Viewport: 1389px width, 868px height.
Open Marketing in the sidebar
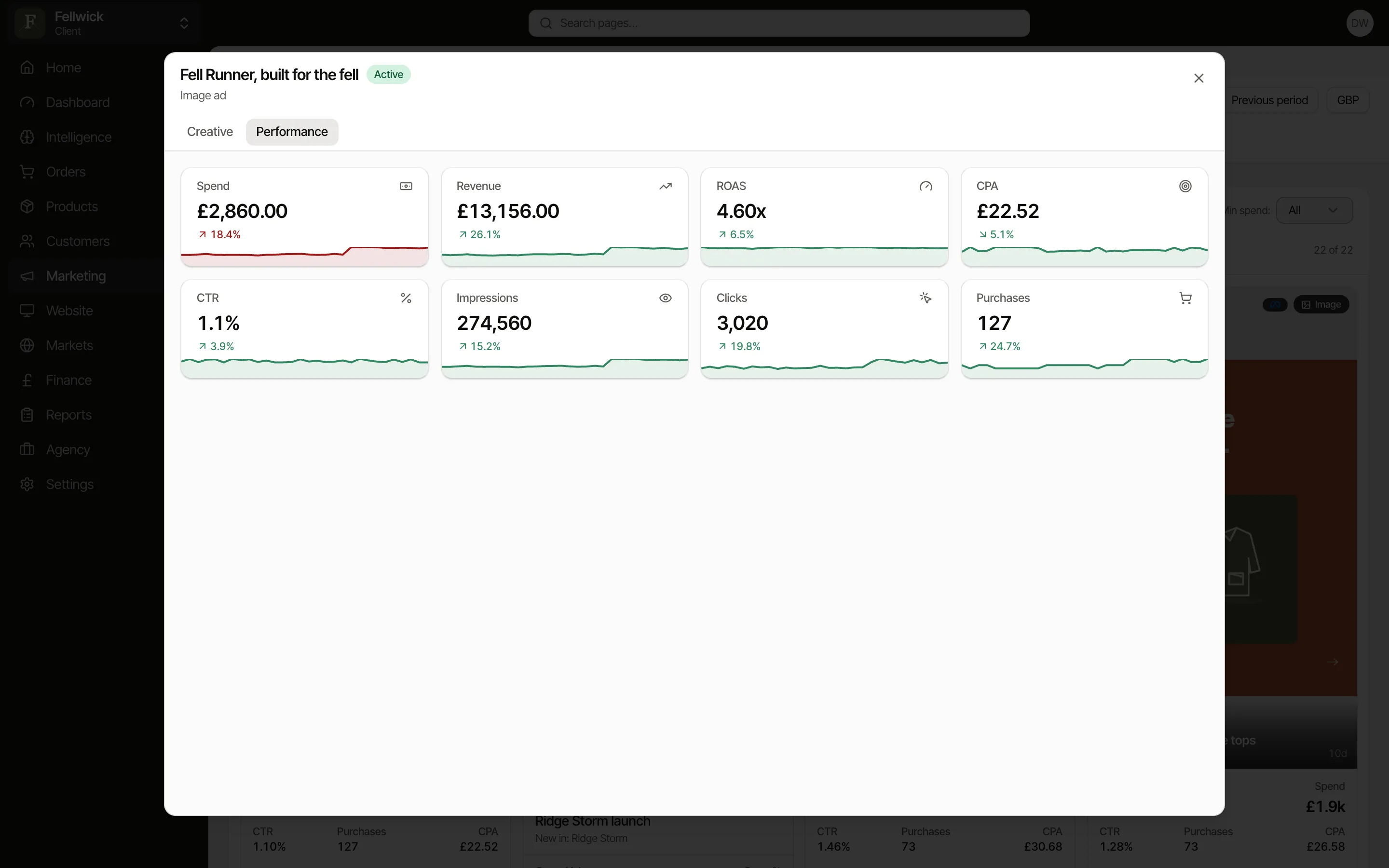[x=76, y=276]
